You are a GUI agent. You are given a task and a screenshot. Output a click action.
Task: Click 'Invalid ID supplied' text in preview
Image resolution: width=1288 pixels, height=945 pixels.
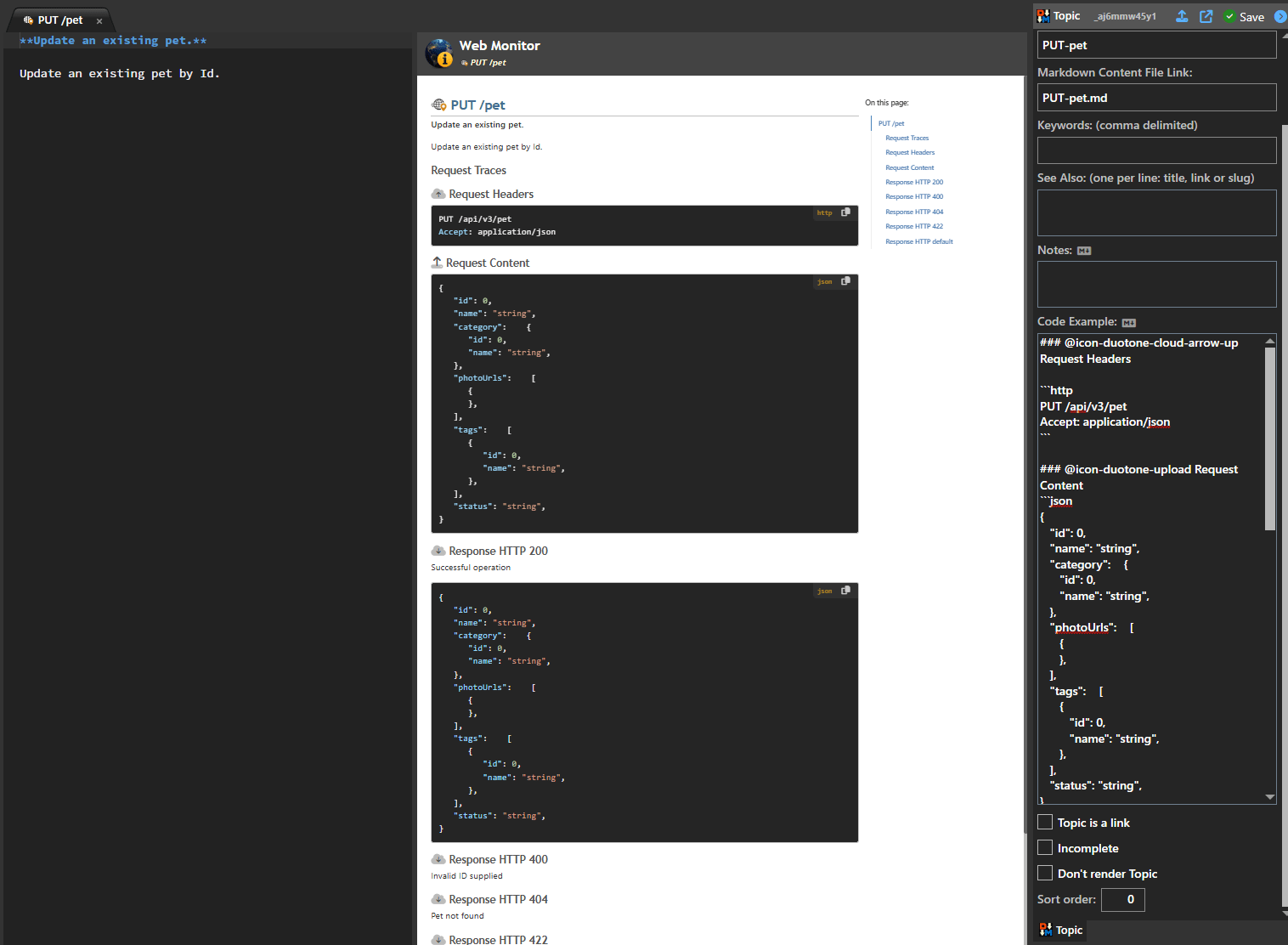466,876
